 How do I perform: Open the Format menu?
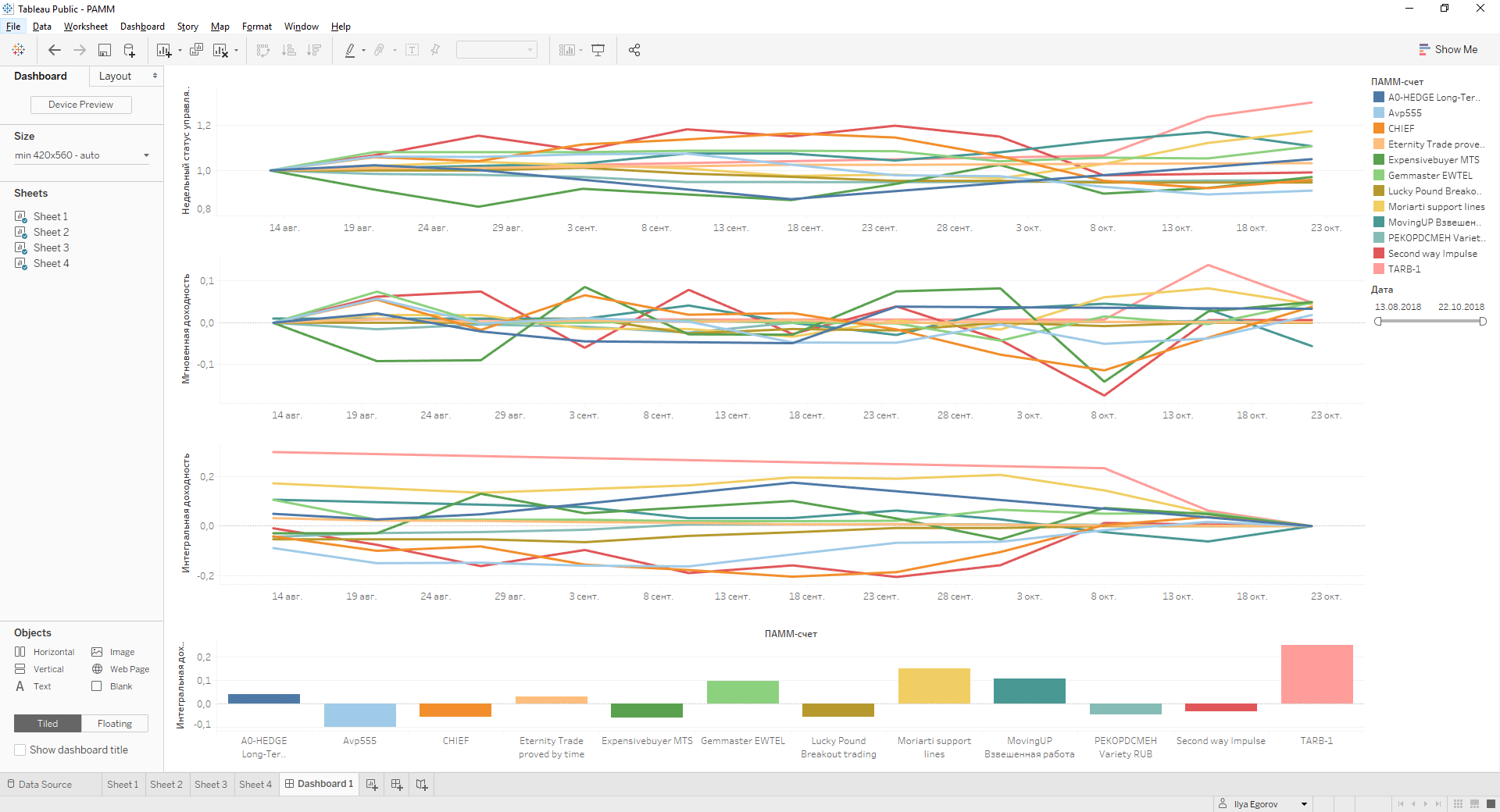(x=257, y=27)
